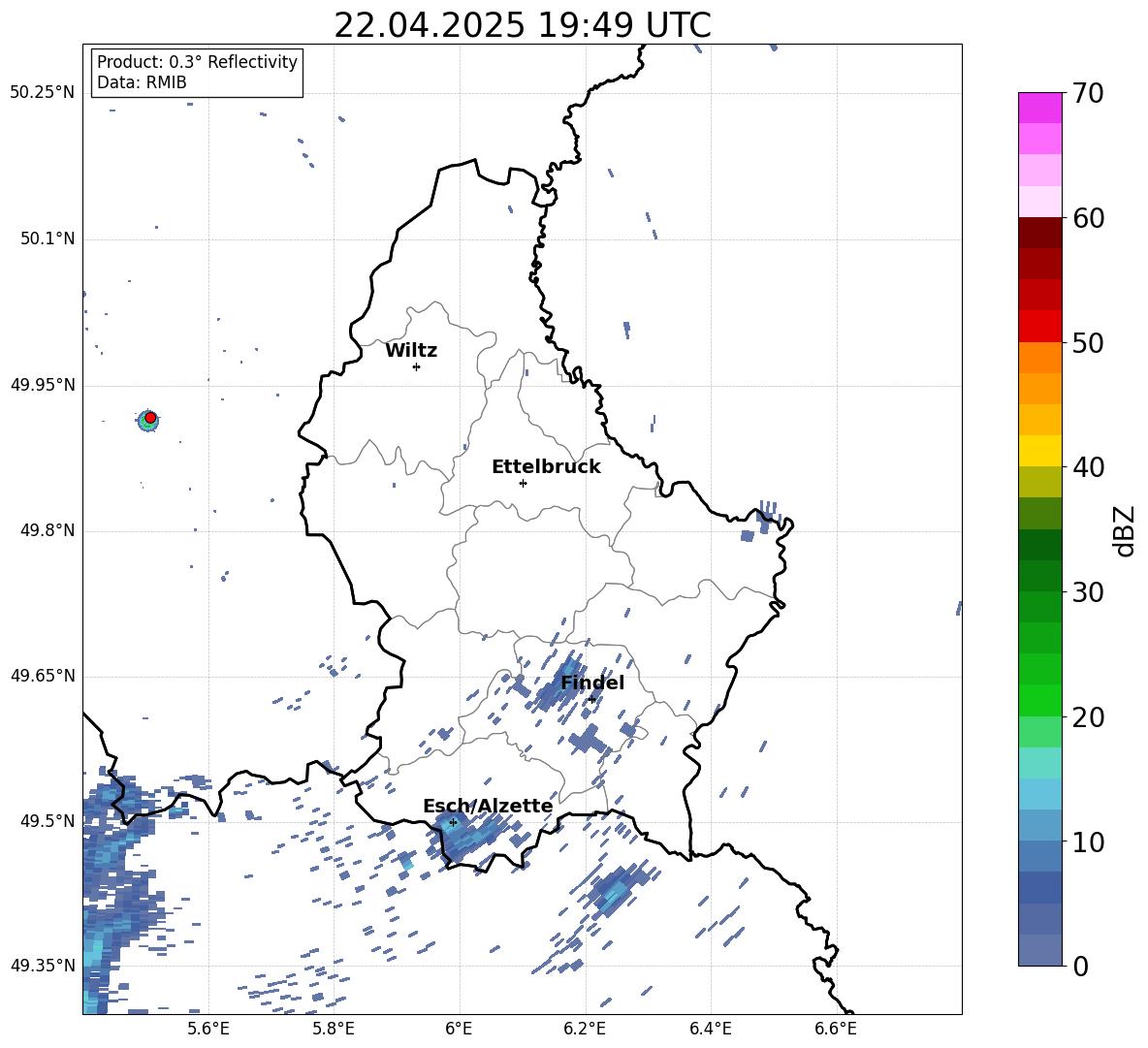This screenshot has height=1048, width=1148.
Task: Click the 49.65°N latitude label
Action: click(42, 676)
